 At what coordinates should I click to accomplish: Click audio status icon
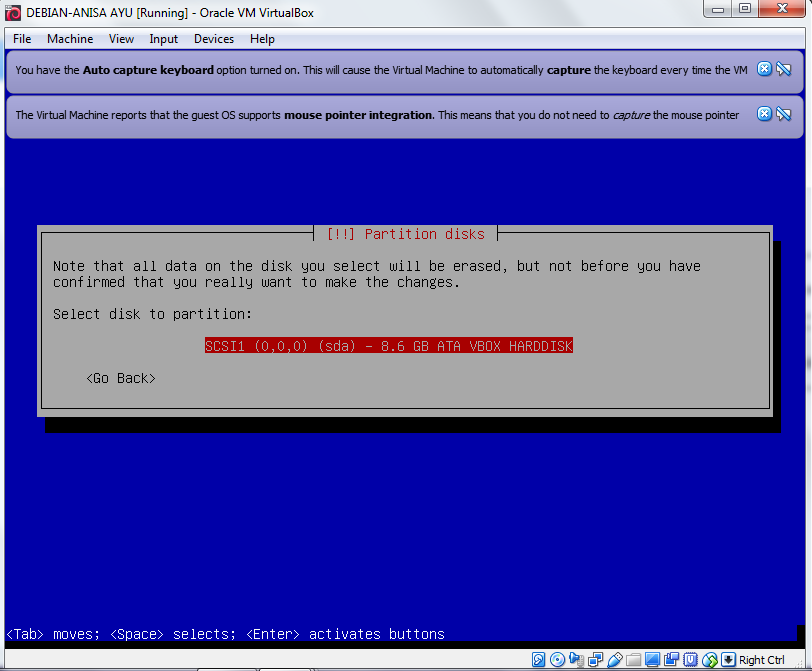point(576,660)
